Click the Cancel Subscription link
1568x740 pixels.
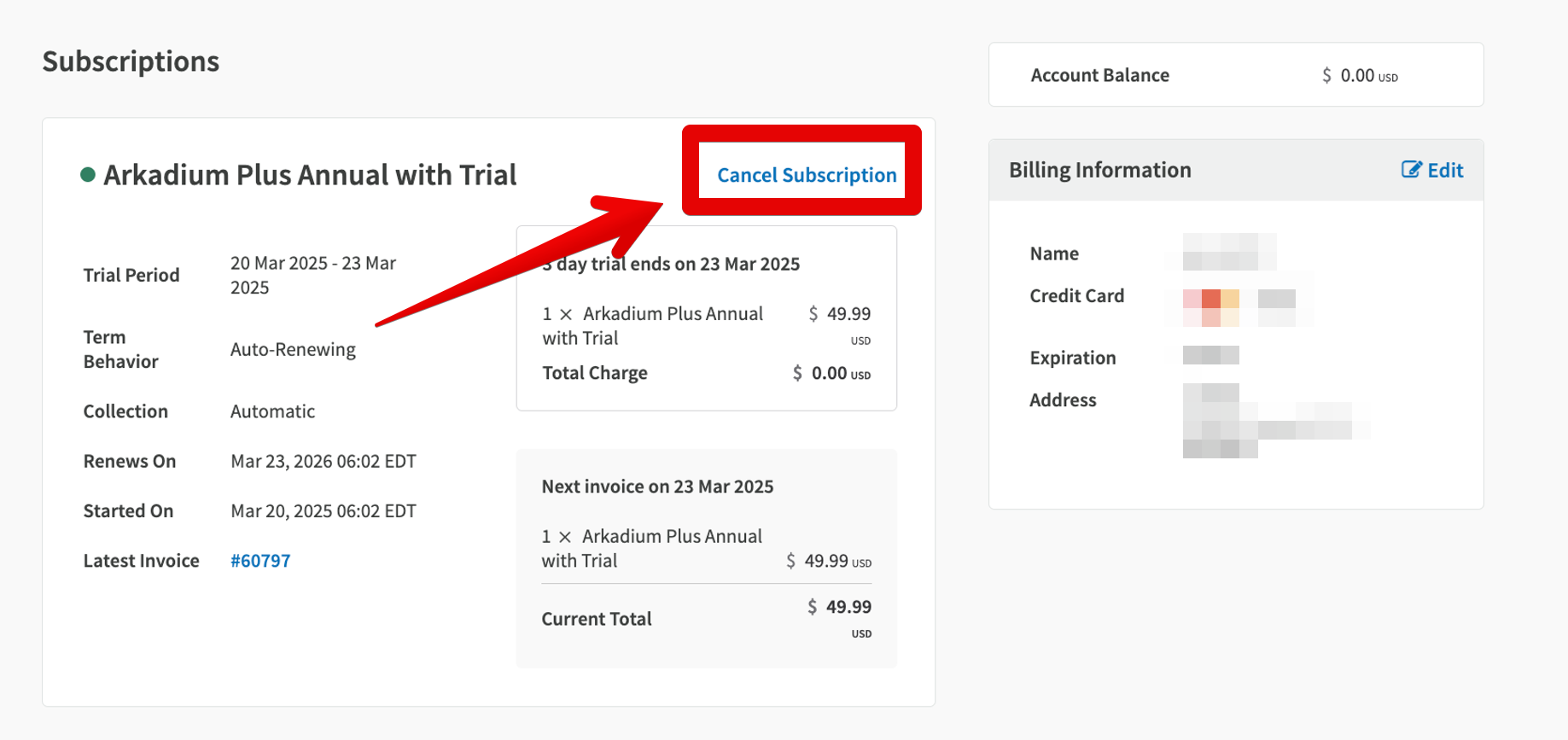click(807, 175)
